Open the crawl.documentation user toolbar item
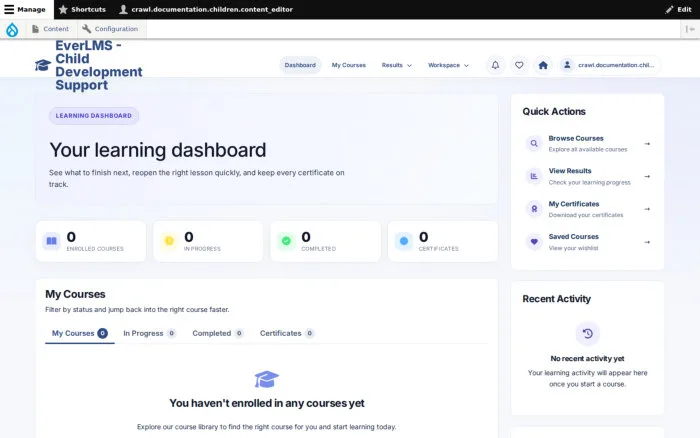Screen dimensions: 700x438 tap(206, 9)
